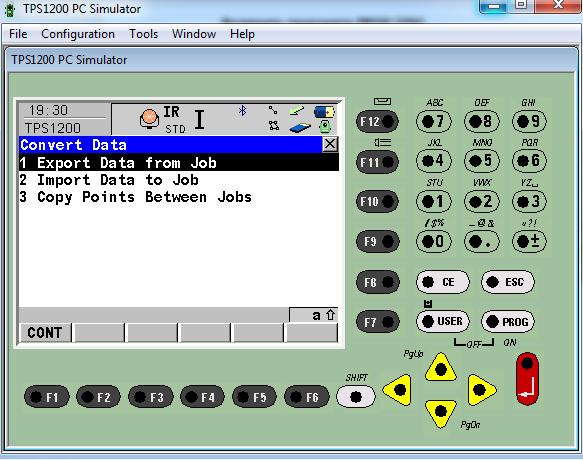The height and width of the screenshot is (460, 583).
Task: Click the Bluetooth status icon
Action: (242, 110)
